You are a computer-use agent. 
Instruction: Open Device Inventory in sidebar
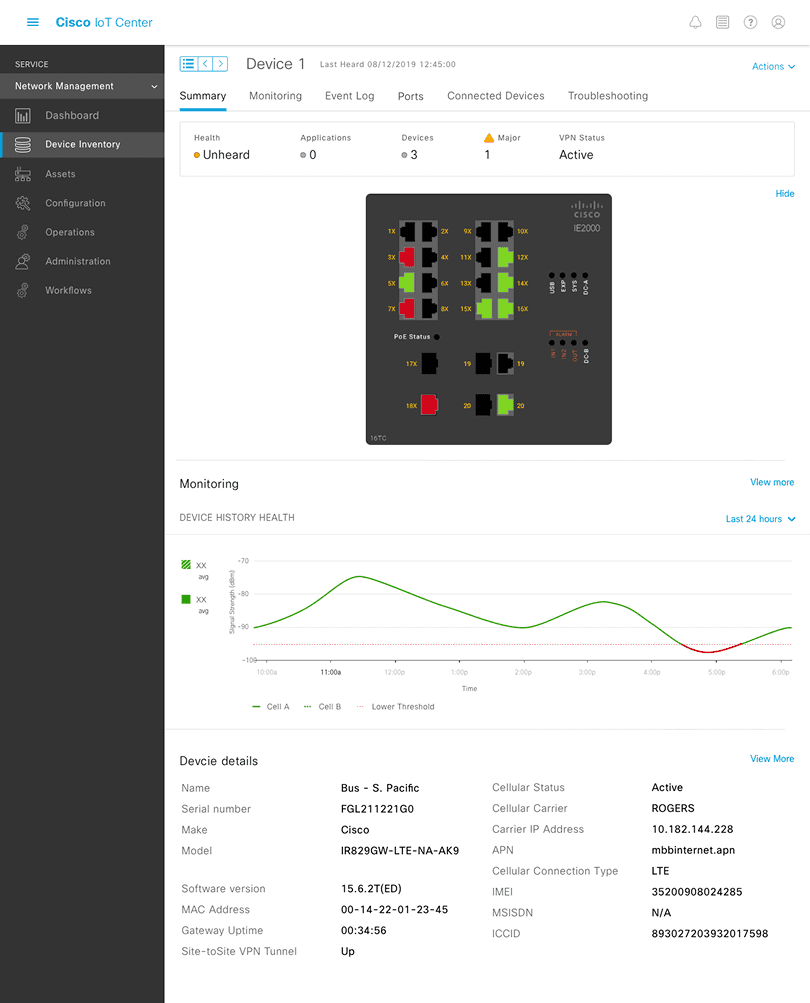[82, 145]
